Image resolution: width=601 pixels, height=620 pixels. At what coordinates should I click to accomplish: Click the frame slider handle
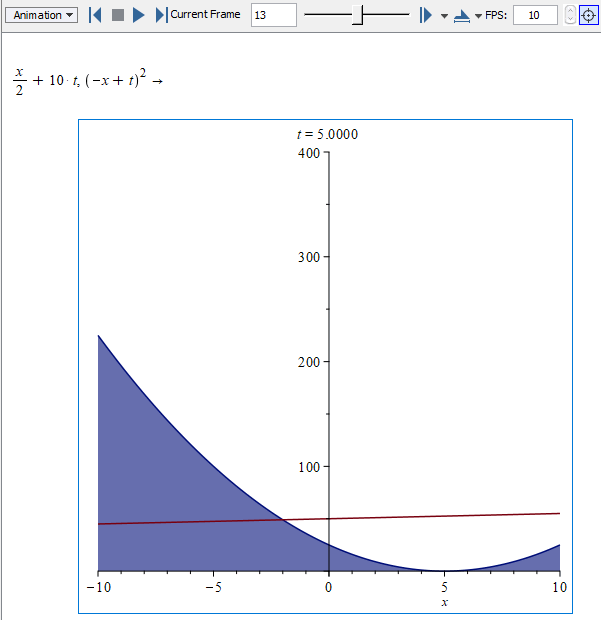tap(357, 15)
